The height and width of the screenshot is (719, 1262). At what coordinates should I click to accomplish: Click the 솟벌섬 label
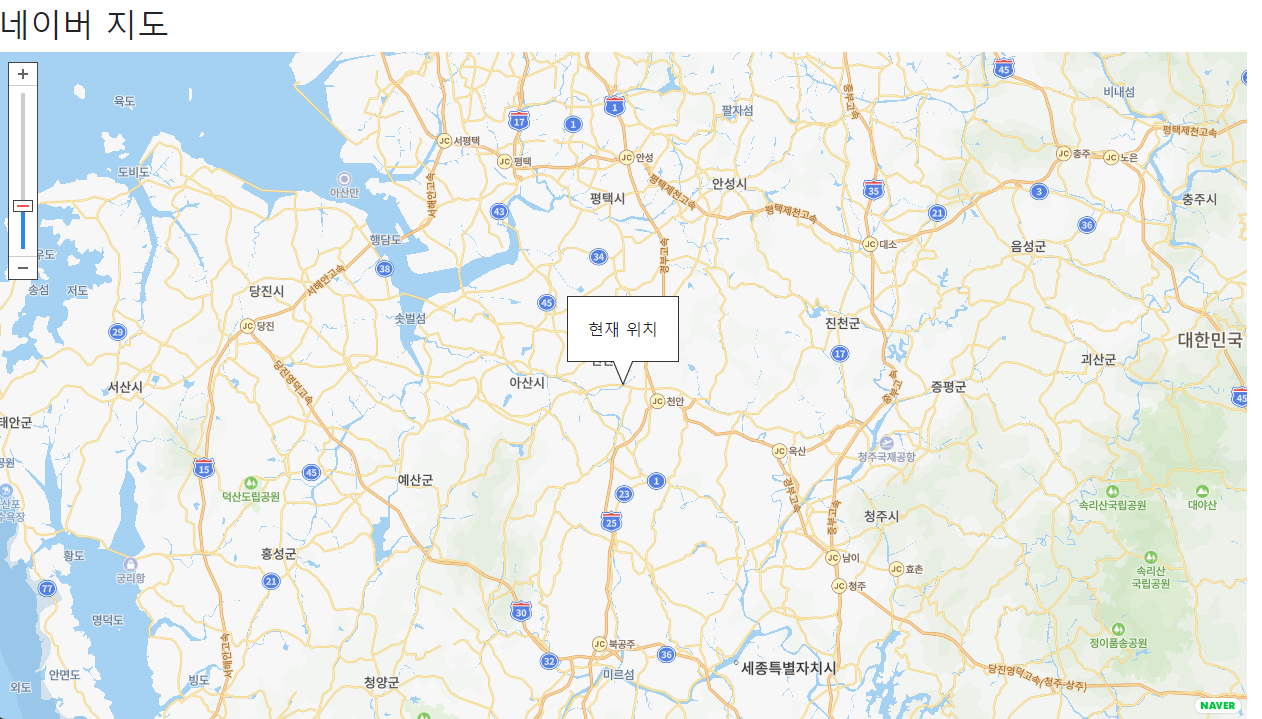pyautogui.click(x=410, y=318)
